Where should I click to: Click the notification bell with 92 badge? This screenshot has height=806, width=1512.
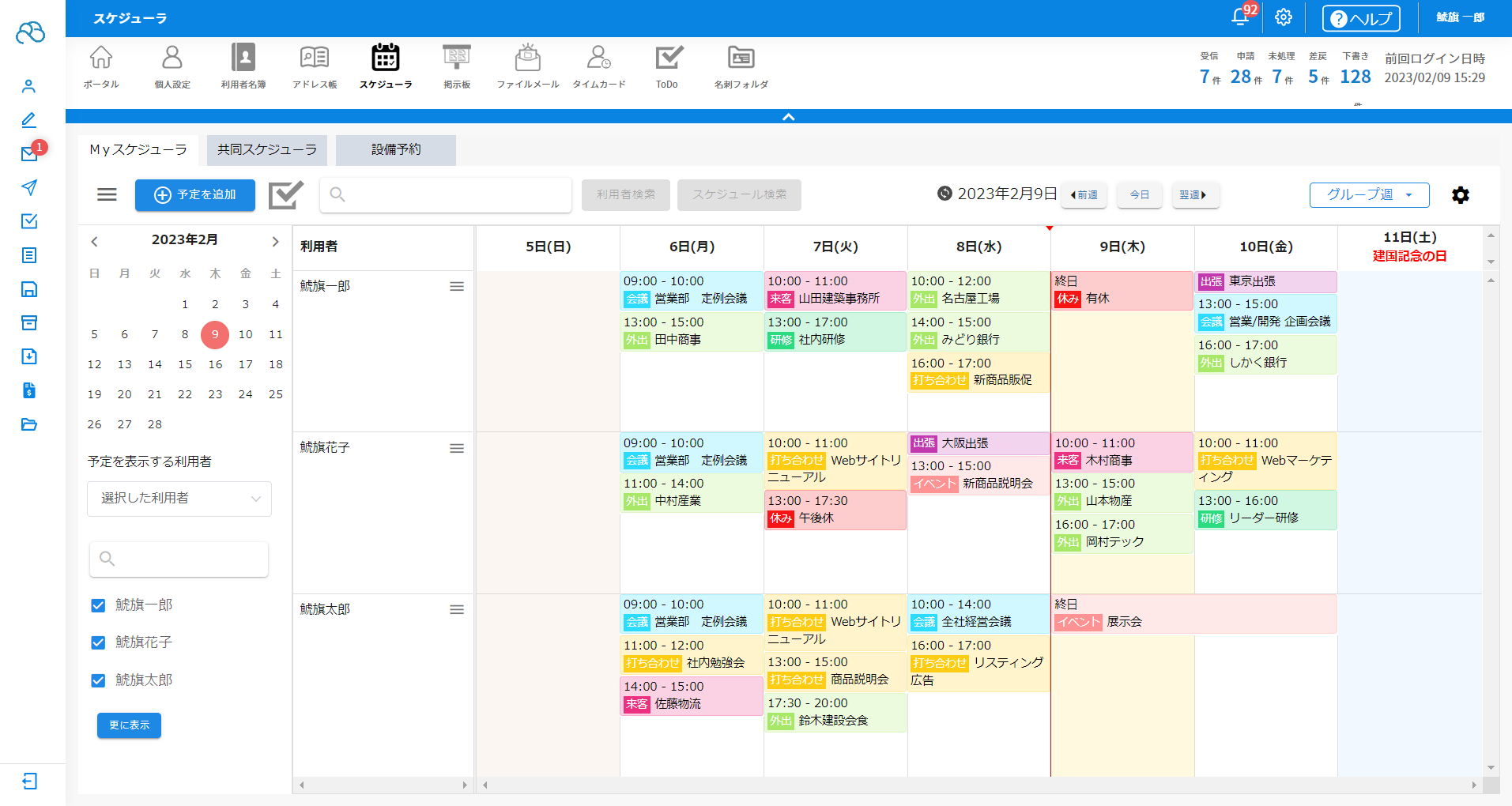point(1240,17)
